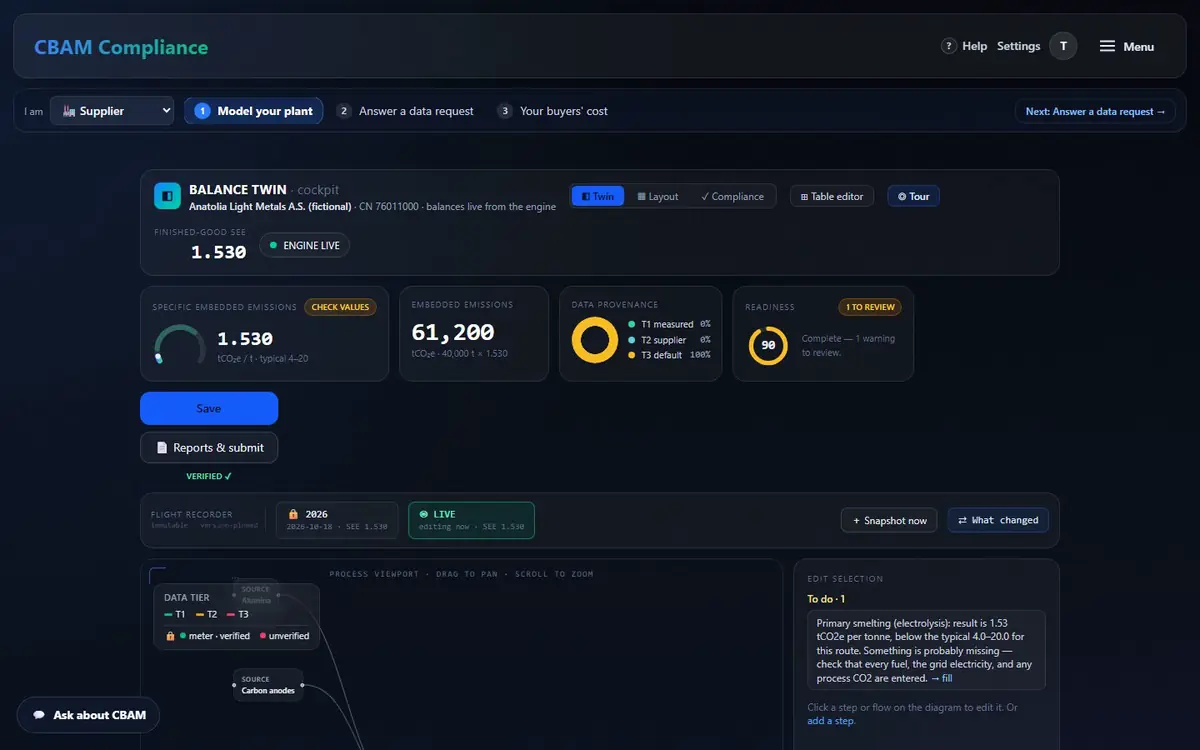Open the Table editor
The height and width of the screenshot is (750, 1200).
coord(832,196)
